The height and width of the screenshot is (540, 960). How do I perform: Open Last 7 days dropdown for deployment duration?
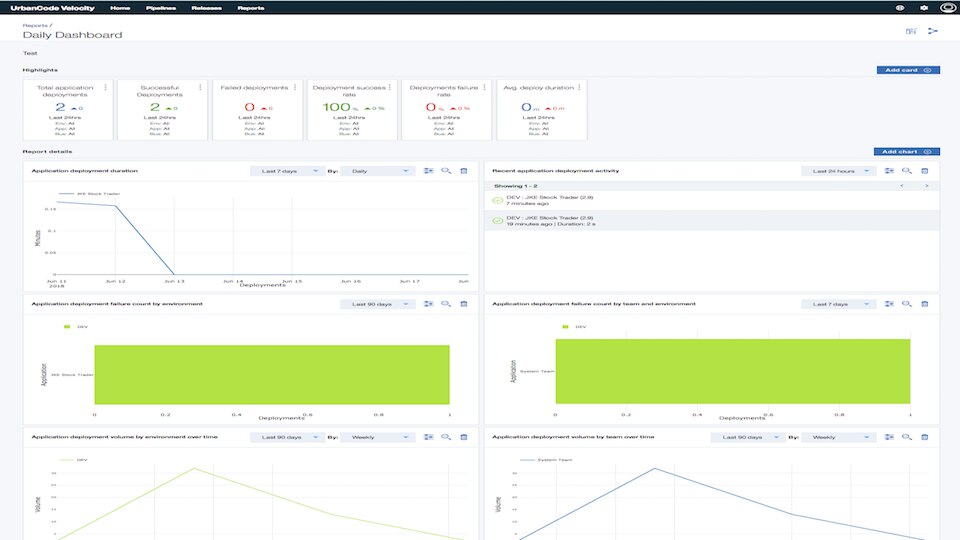pos(287,171)
